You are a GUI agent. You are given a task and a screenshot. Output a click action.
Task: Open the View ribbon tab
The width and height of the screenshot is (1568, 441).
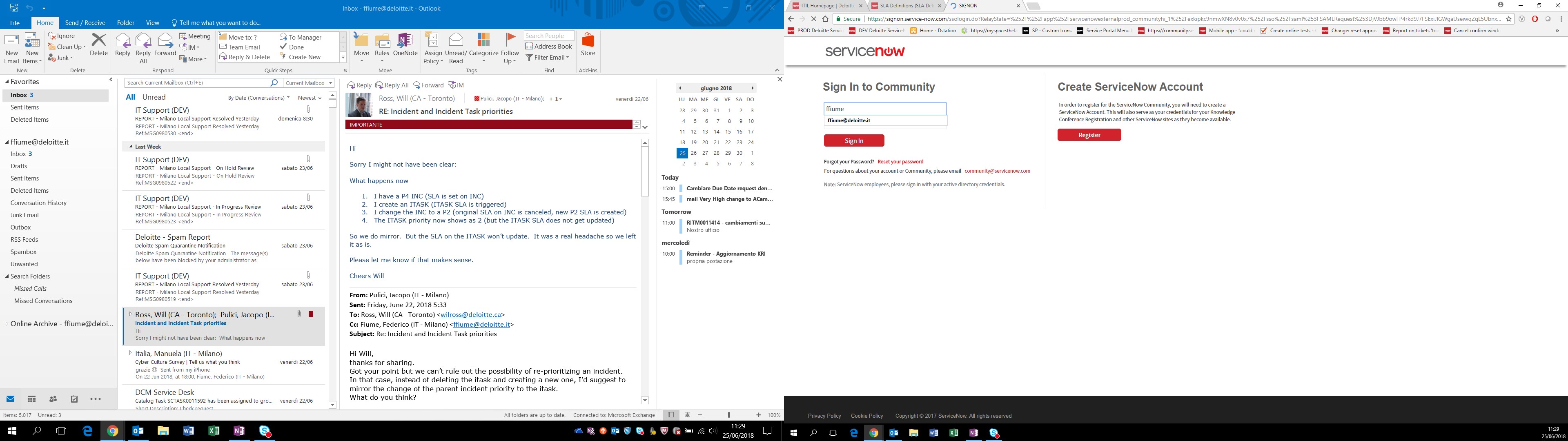[x=153, y=22]
